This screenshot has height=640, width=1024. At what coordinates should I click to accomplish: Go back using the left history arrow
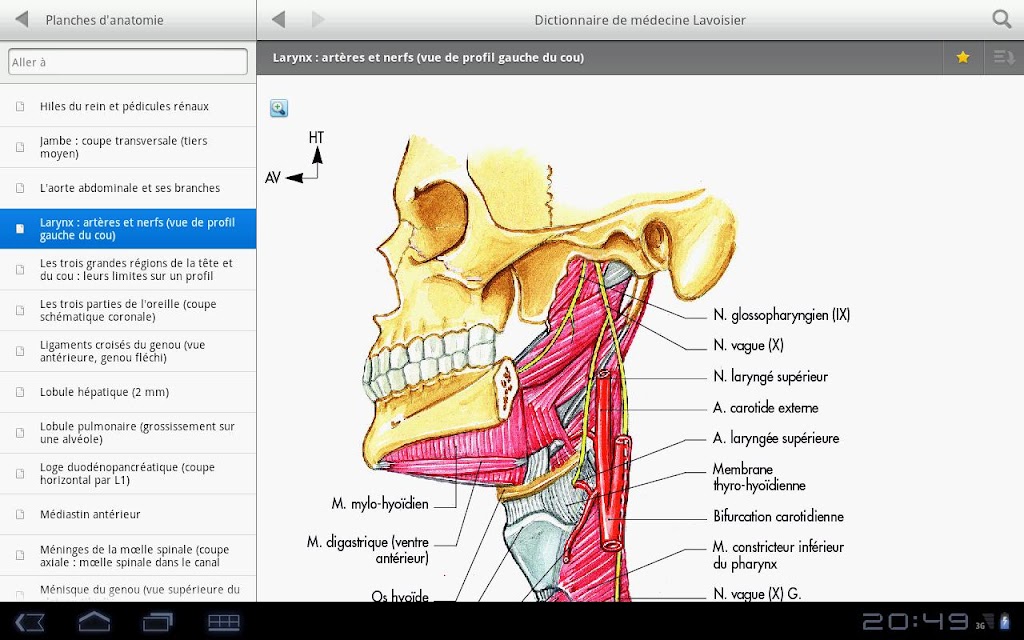(279, 20)
